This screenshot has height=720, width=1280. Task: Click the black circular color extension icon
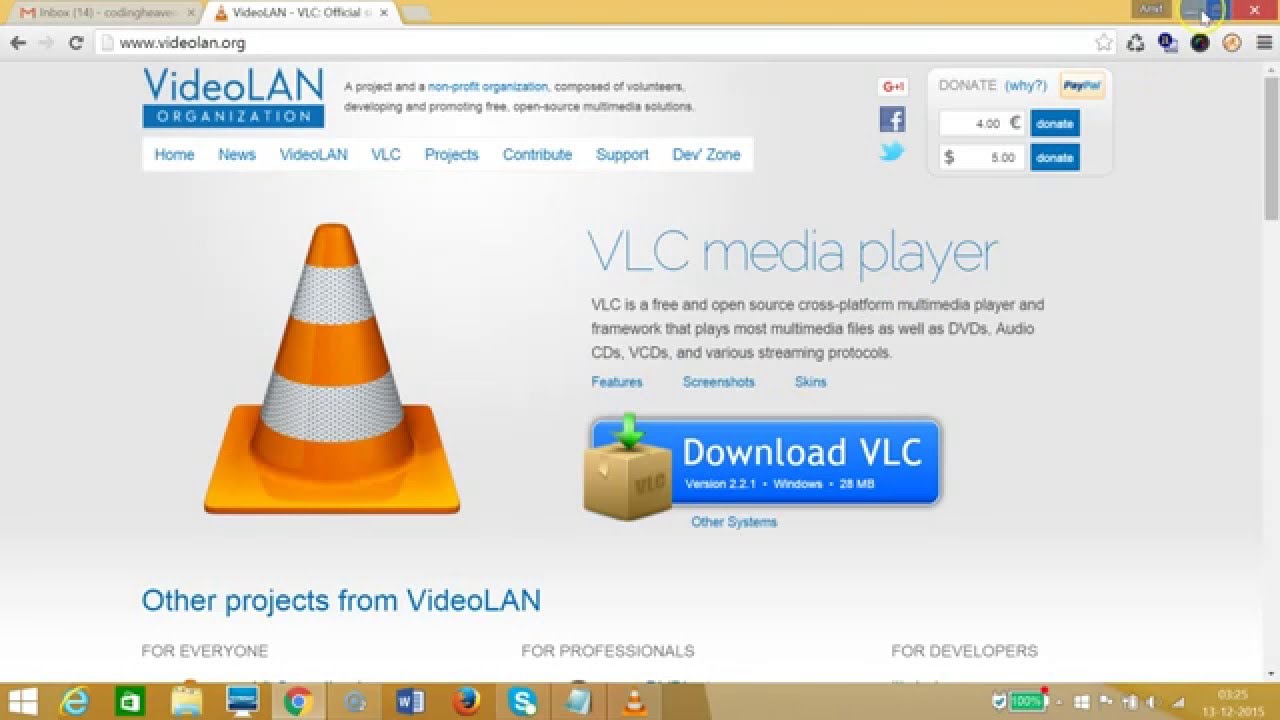tap(1200, 43)
